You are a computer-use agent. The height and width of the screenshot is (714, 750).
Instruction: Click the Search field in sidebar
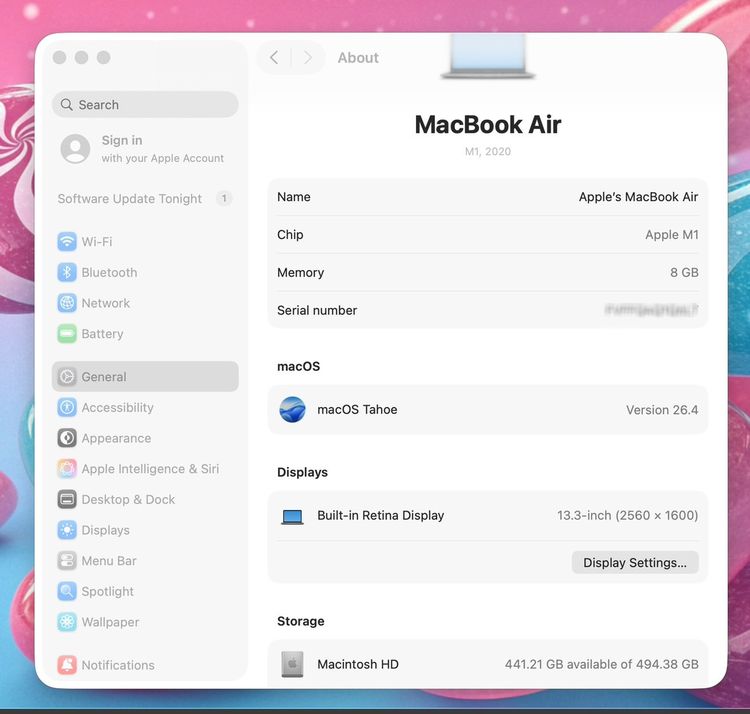[x=145, y=104]
